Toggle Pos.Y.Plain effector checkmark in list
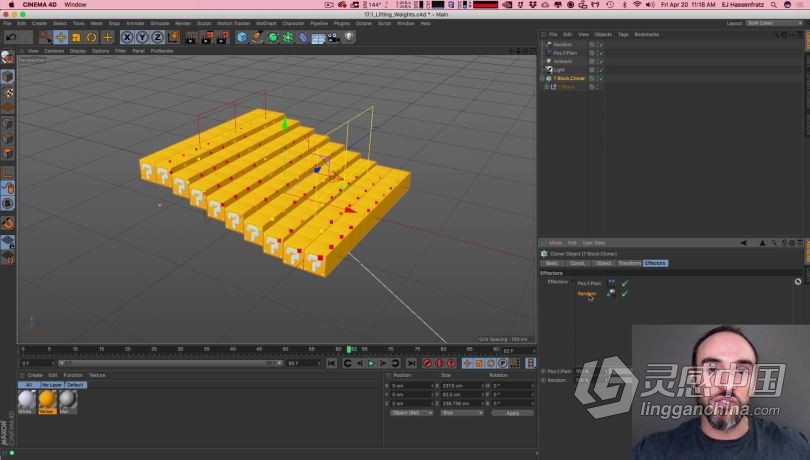Image resolution: width=810 pixels, height=460 pixels. click(625, 283)
